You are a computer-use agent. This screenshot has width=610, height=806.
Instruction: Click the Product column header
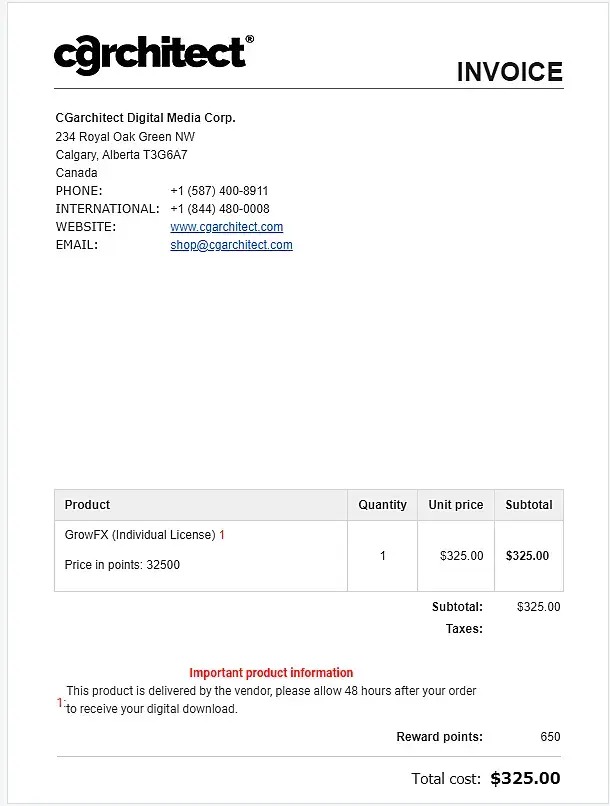(87, 505)
